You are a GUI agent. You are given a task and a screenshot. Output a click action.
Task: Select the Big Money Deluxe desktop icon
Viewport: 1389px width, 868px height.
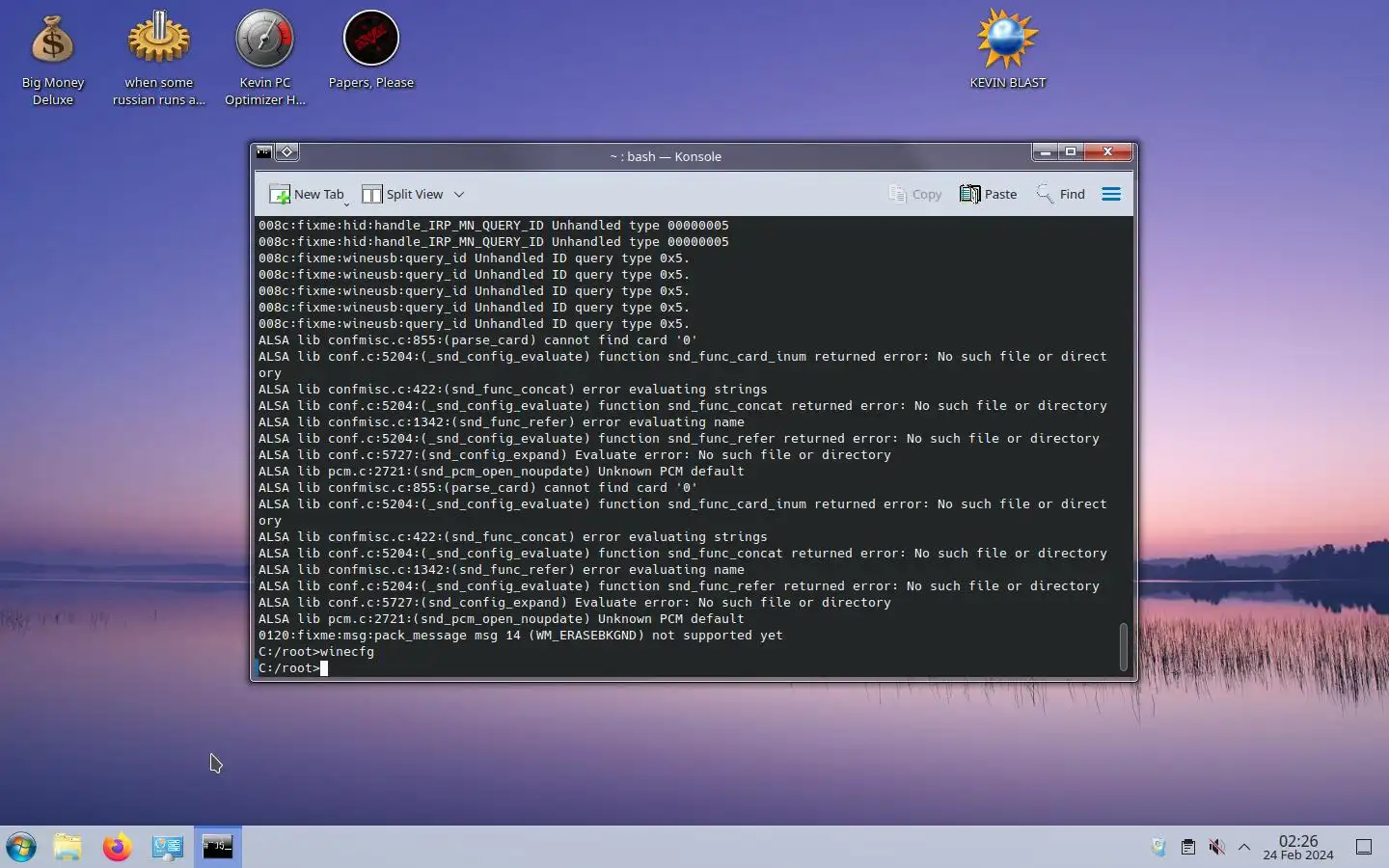tap(53, 60)
